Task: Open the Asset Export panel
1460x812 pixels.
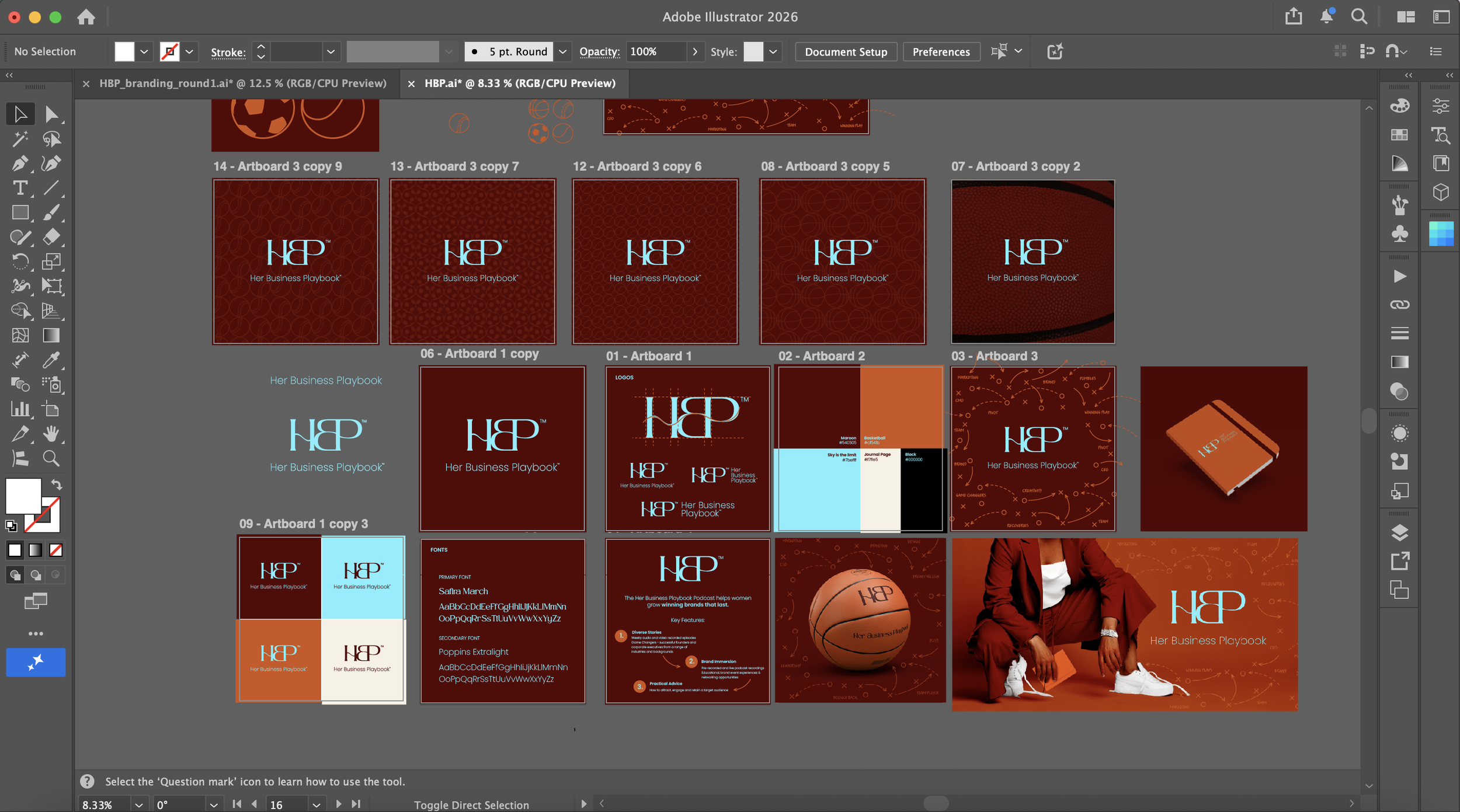Action: 1399,561
